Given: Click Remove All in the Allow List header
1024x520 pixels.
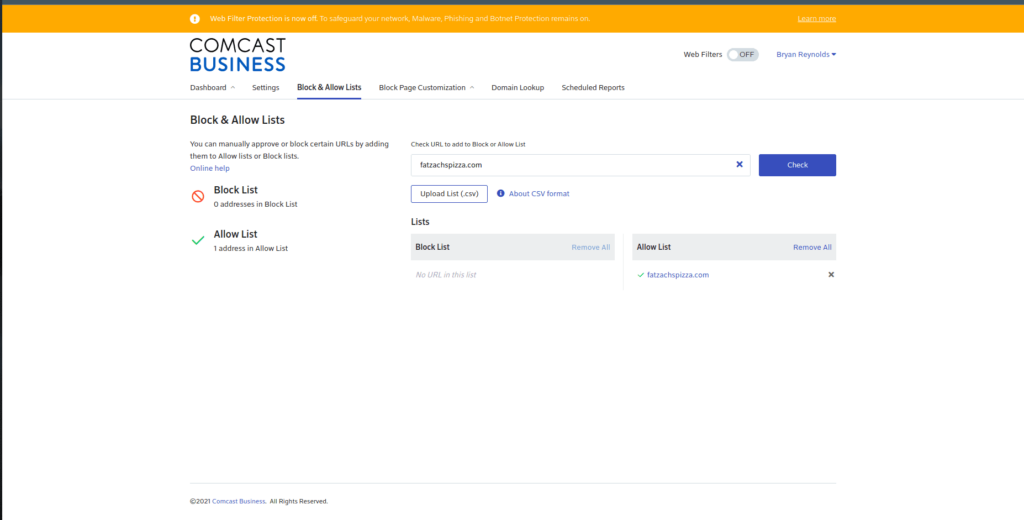Looking at the screenshot, I should point(812,247).
